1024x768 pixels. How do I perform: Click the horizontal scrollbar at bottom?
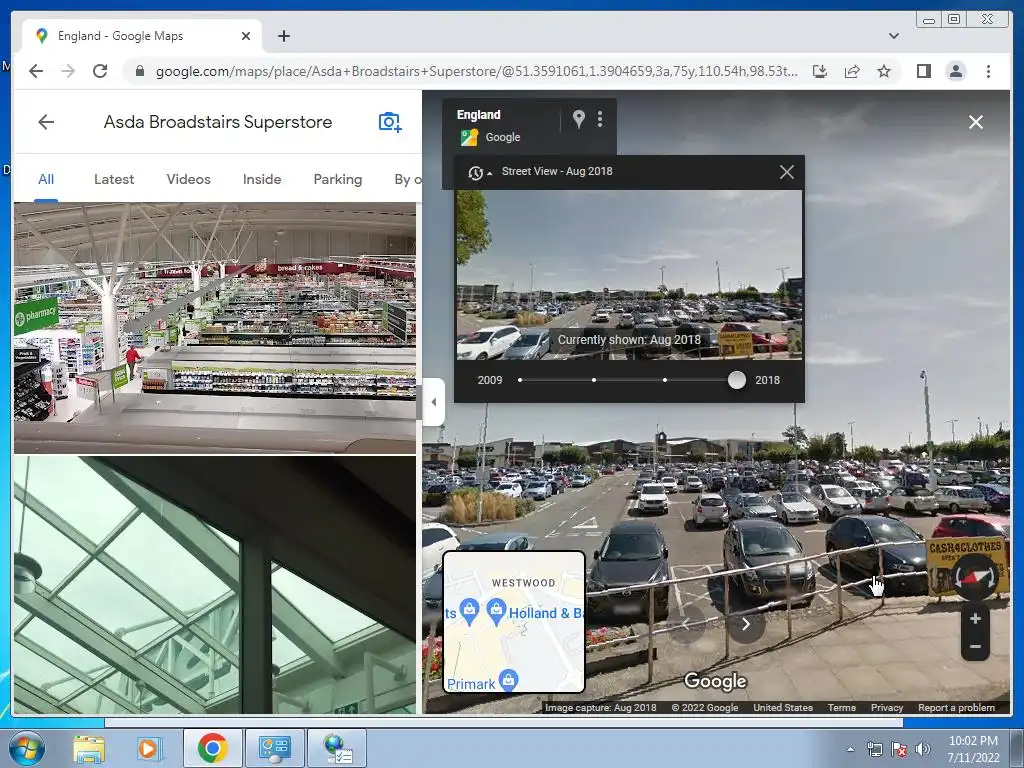(x=504, y=723)
